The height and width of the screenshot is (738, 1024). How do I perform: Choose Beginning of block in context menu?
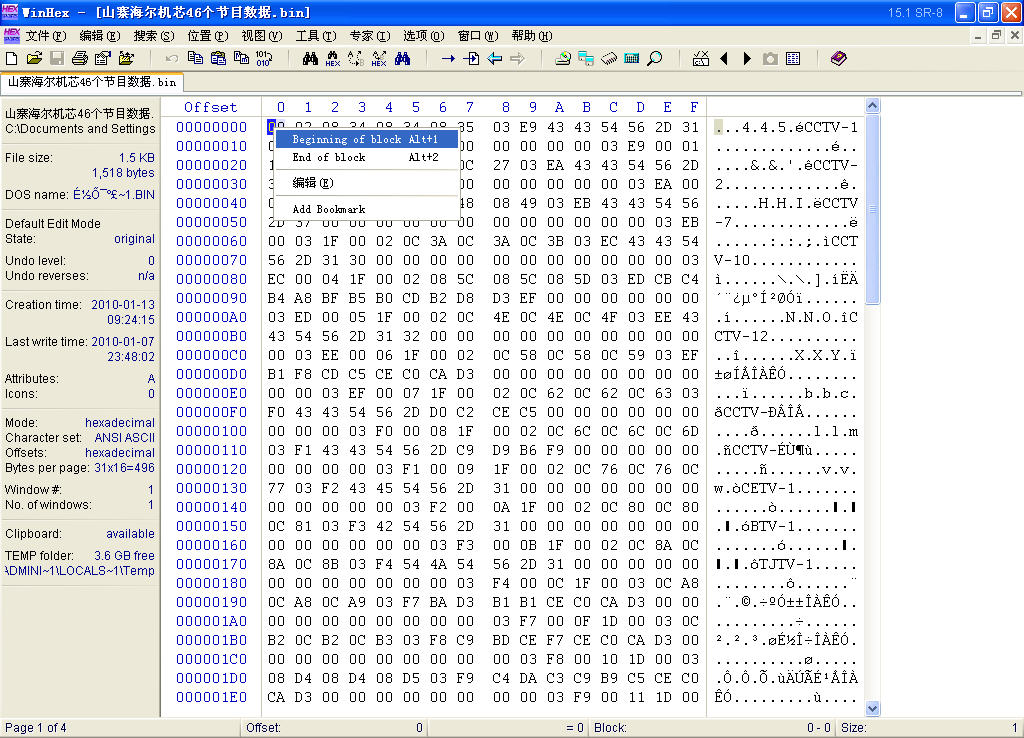click(x=366, y=139)
